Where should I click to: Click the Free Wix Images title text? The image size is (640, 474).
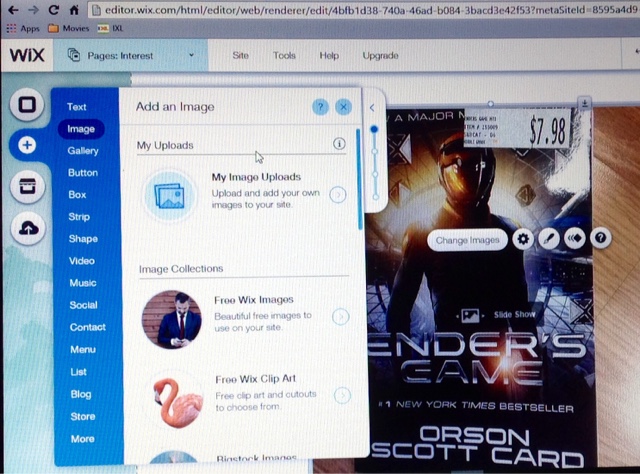point(254,300)
